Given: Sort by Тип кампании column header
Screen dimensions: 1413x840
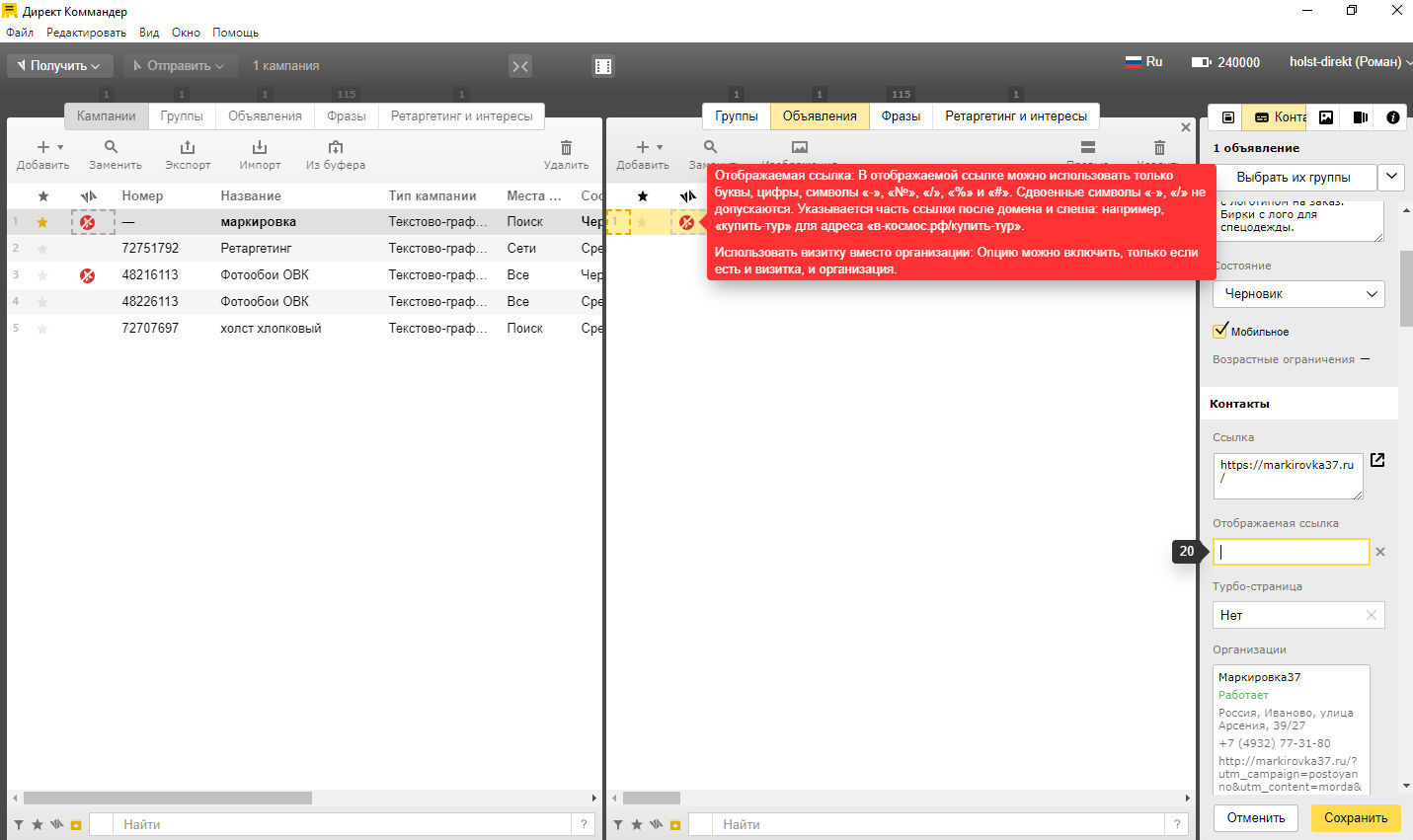Looking at the screenshot, I should coord(432,196).
